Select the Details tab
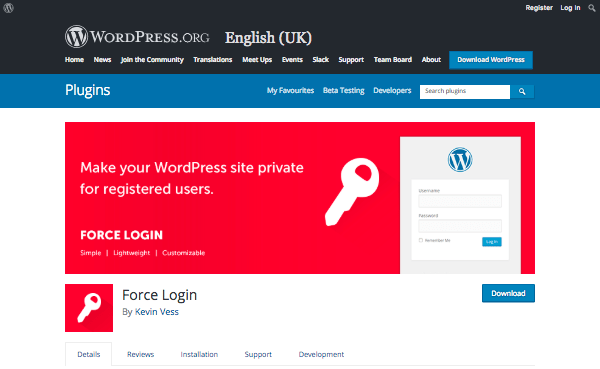 (88, 354)
